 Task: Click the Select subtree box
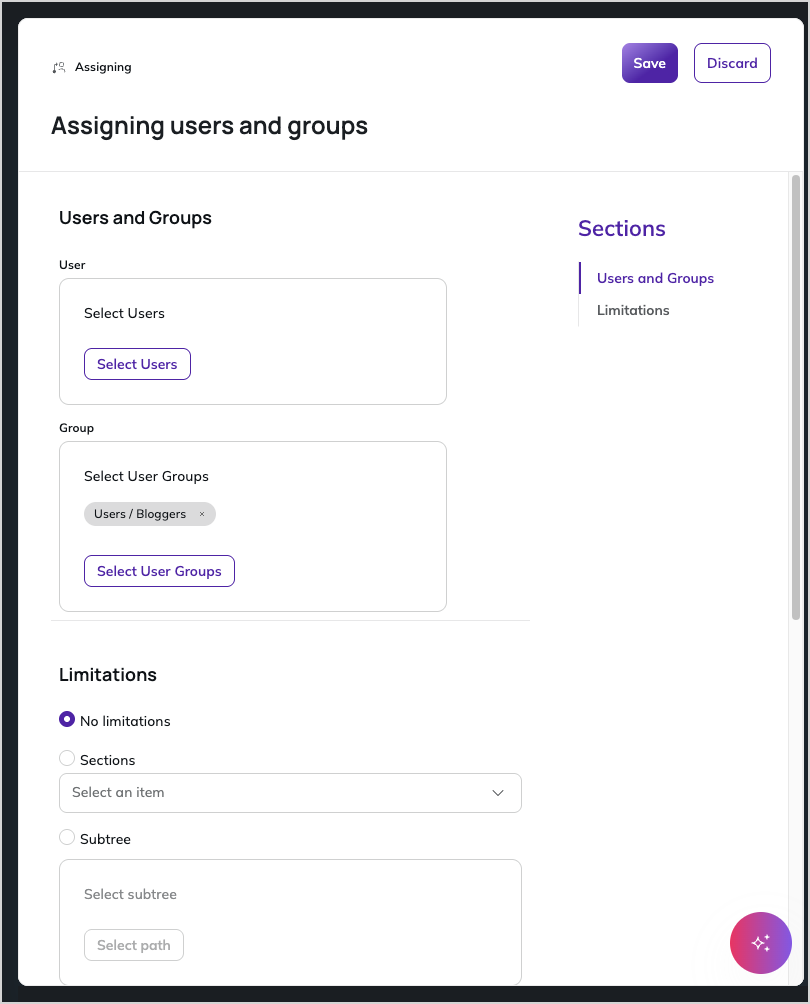pyautogui.click(x=290, y=922)
